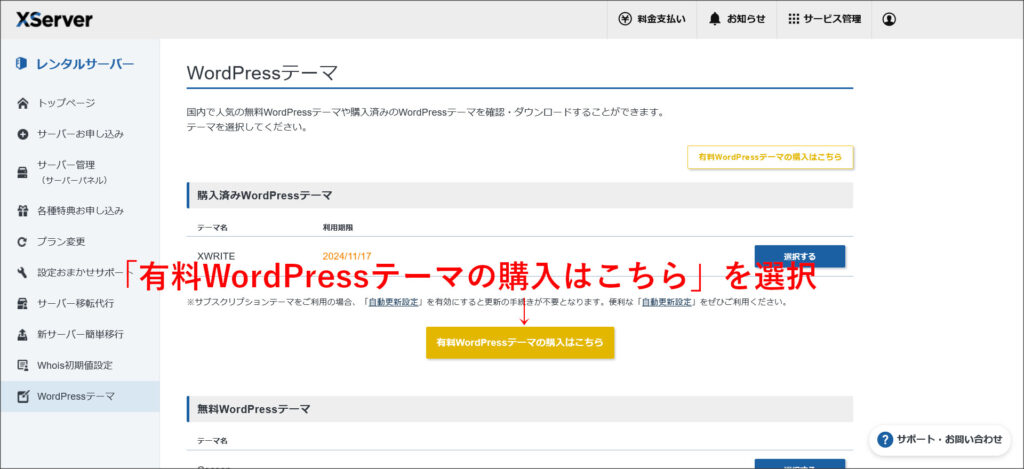The image size is (1024, 469).
Task: Click outlined 有料WordPressテーマの購入はこちら button at top
Action: pos(770,157)
